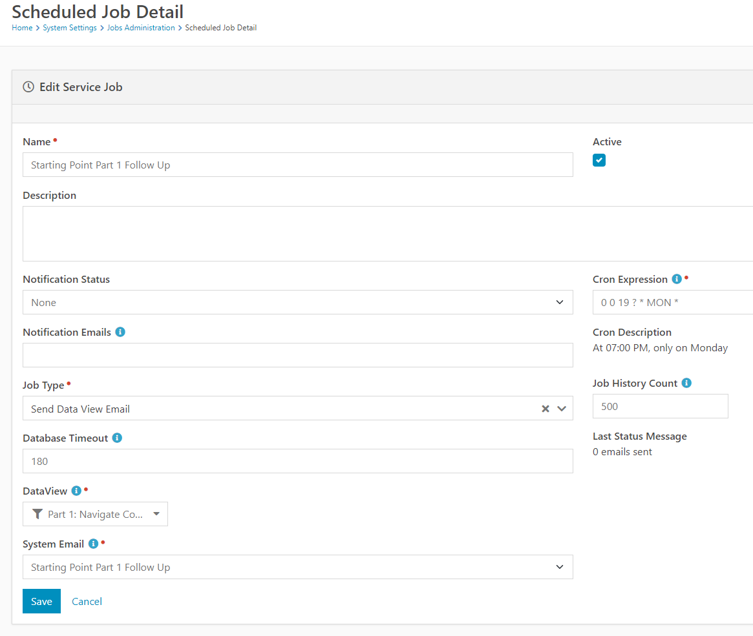The width and height of the screenshot is (753, 636).
Task: Click the filter icon in the DataView picker
Action: (x=37, y=514)
